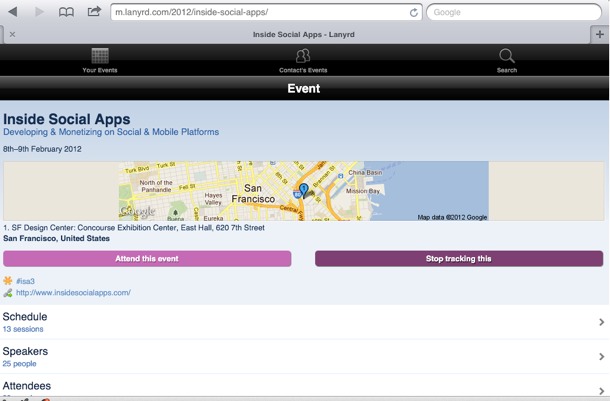This screenshot has height=401, width=610.
Task: Click the SF Design Center address text
Action: pyautogui.click(x=134, y=228)
